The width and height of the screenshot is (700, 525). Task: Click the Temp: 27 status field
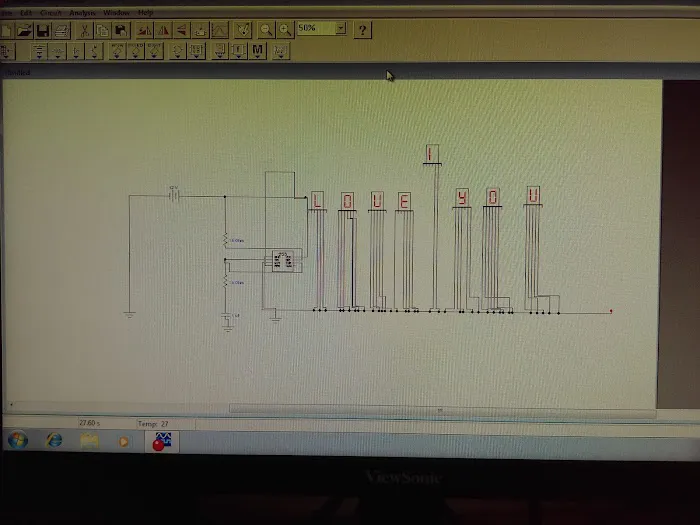(x=166, y=423)
